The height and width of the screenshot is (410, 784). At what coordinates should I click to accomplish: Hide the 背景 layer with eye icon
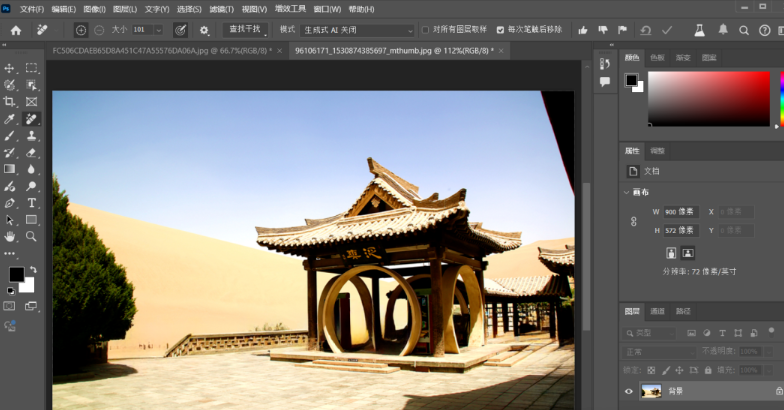point(629,391)
